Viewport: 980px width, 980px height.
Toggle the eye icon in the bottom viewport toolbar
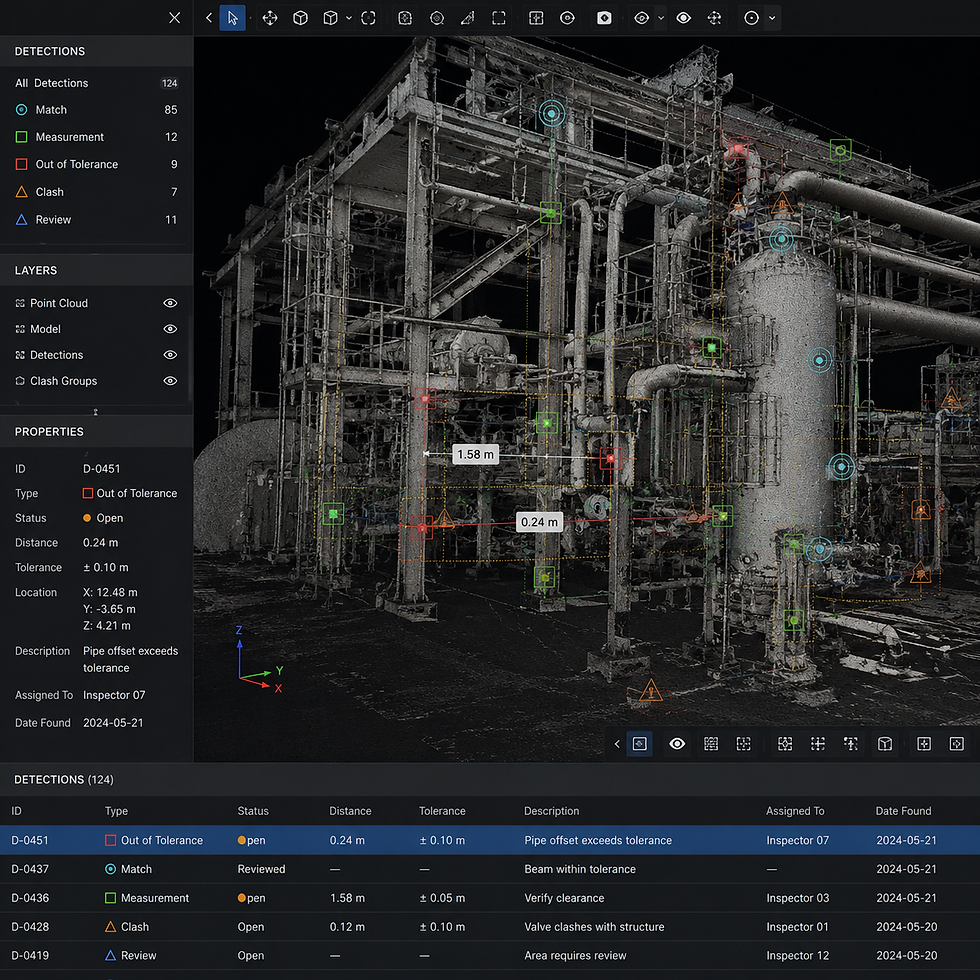pyautogui.click(x=678, y=744)
